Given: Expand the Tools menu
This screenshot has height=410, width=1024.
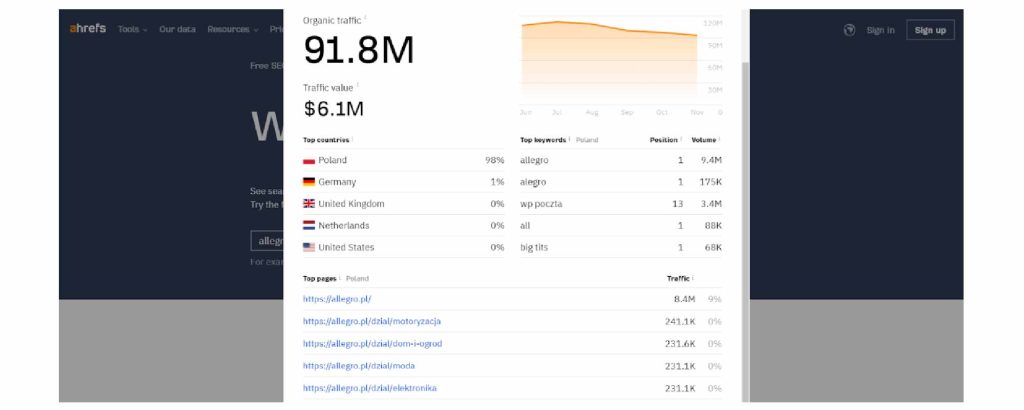Looking at the screenshot, I should coord(133,29).
